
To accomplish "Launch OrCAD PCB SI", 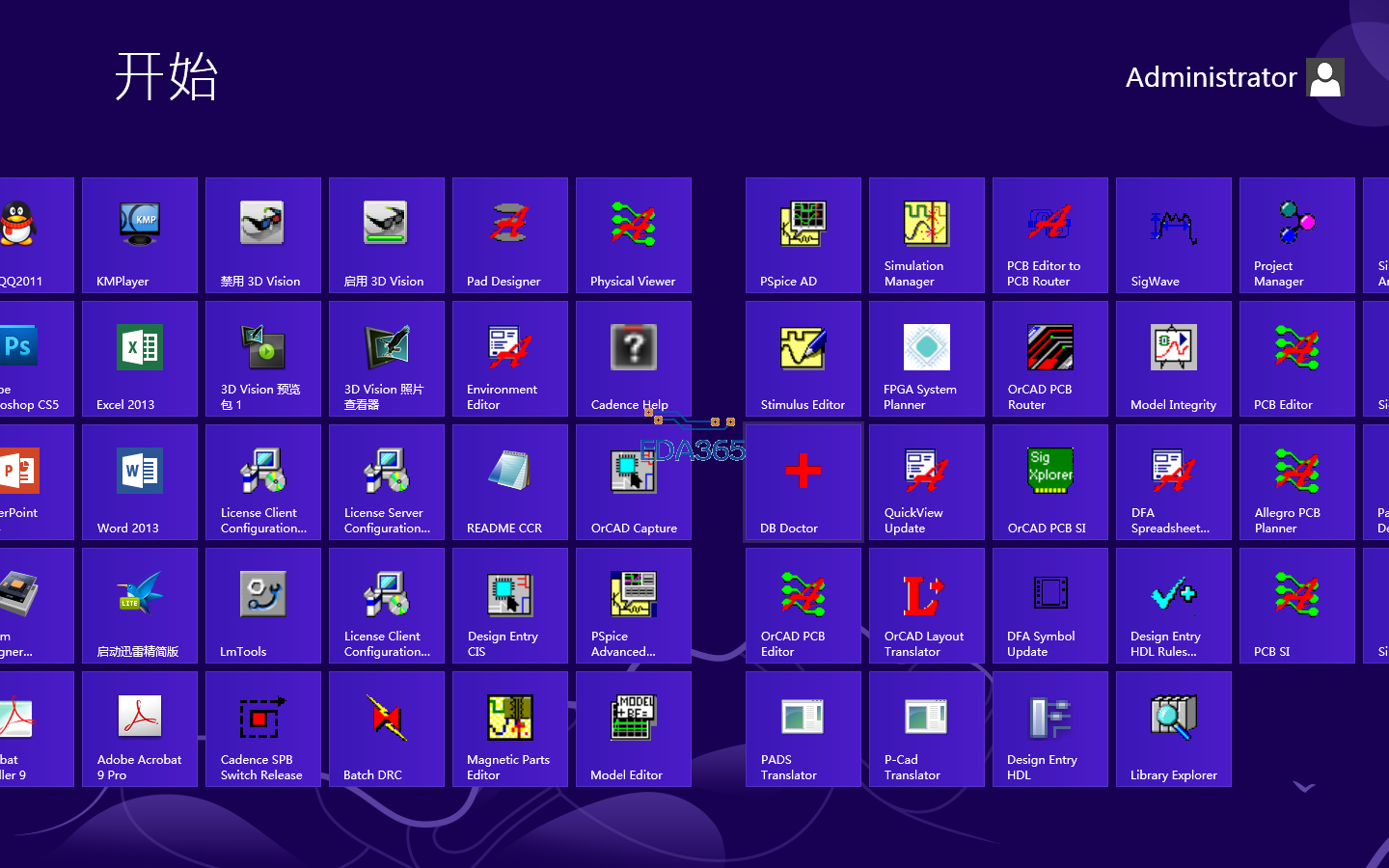I will [x=1050, y=482].
